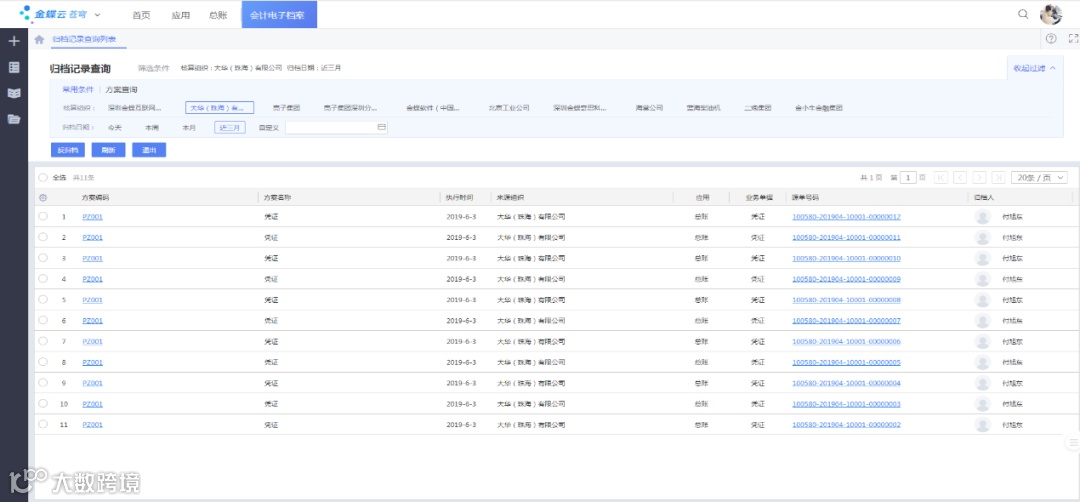The image size is (1080, 502).
Task: Go to next page in pagination
Action: click(x=979, y=178)
